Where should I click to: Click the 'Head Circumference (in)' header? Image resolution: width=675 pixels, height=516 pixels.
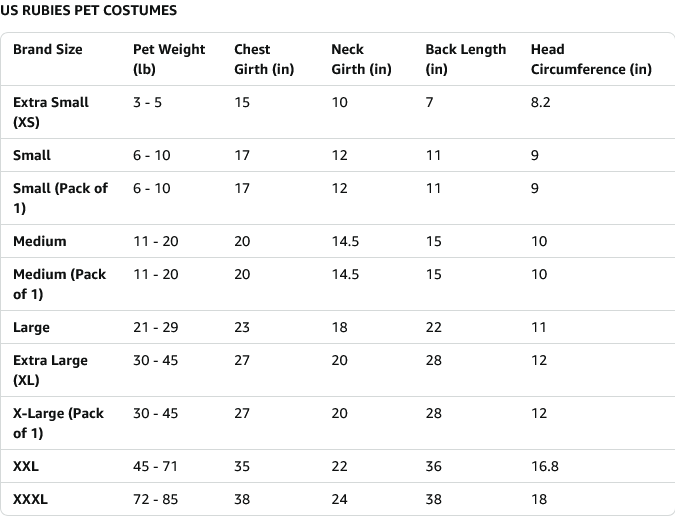[x=590, y=59]
